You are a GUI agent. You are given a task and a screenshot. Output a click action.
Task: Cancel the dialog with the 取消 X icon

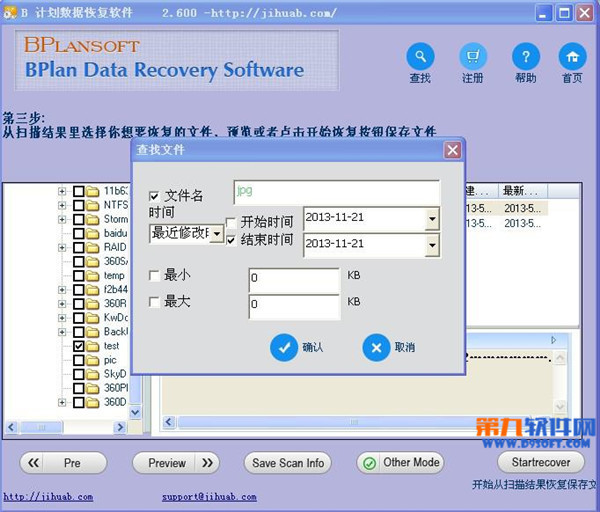click(x=375, y=347)
